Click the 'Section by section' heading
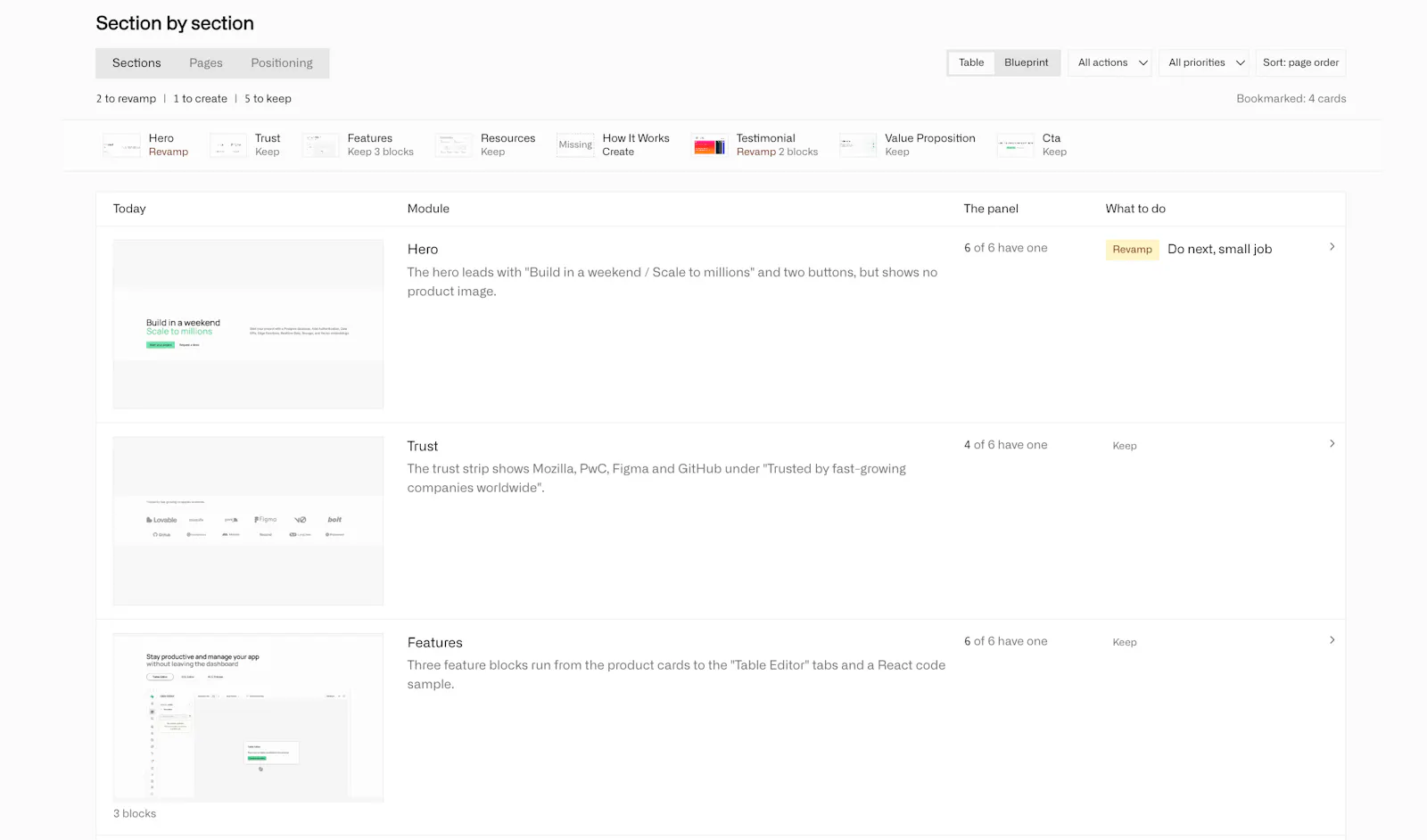 pos(175,23)
